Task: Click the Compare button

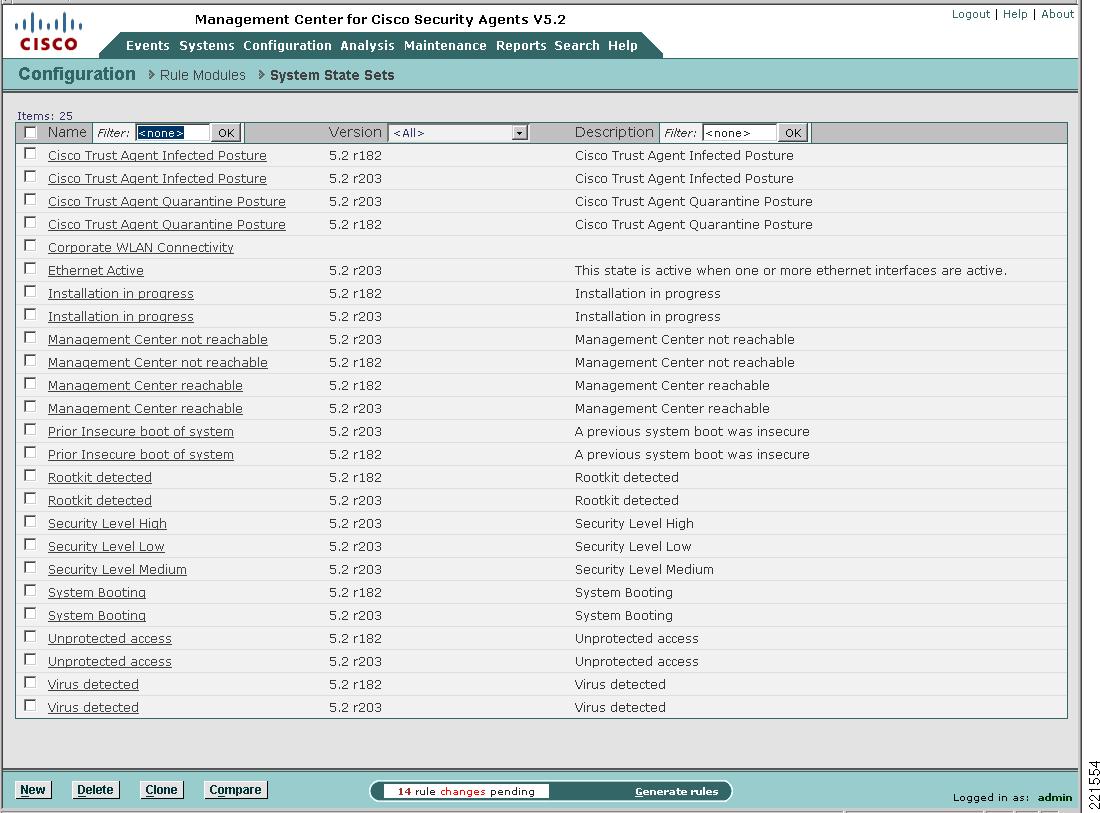Action: point(236,790)
